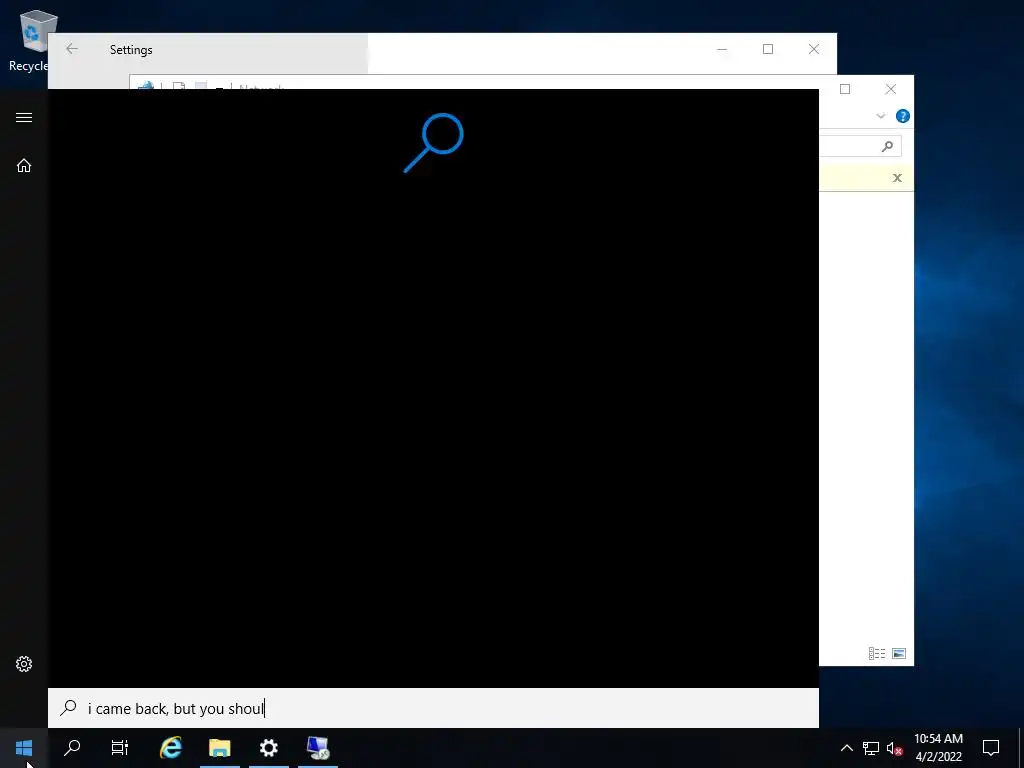This screenshot has height=768, width=1024.
Task: Open the clock showing 10:54 AM
Action: (938, 748)
